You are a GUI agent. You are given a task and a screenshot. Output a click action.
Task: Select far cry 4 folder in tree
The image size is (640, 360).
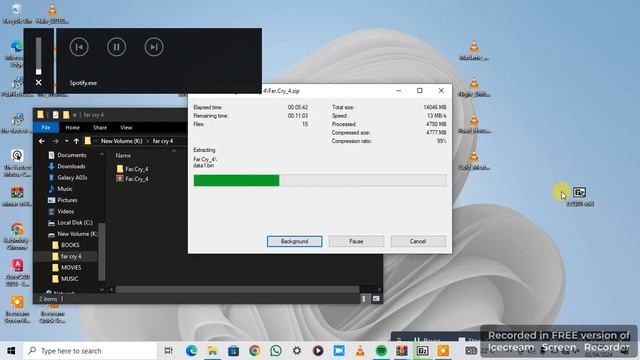(71, 256)
